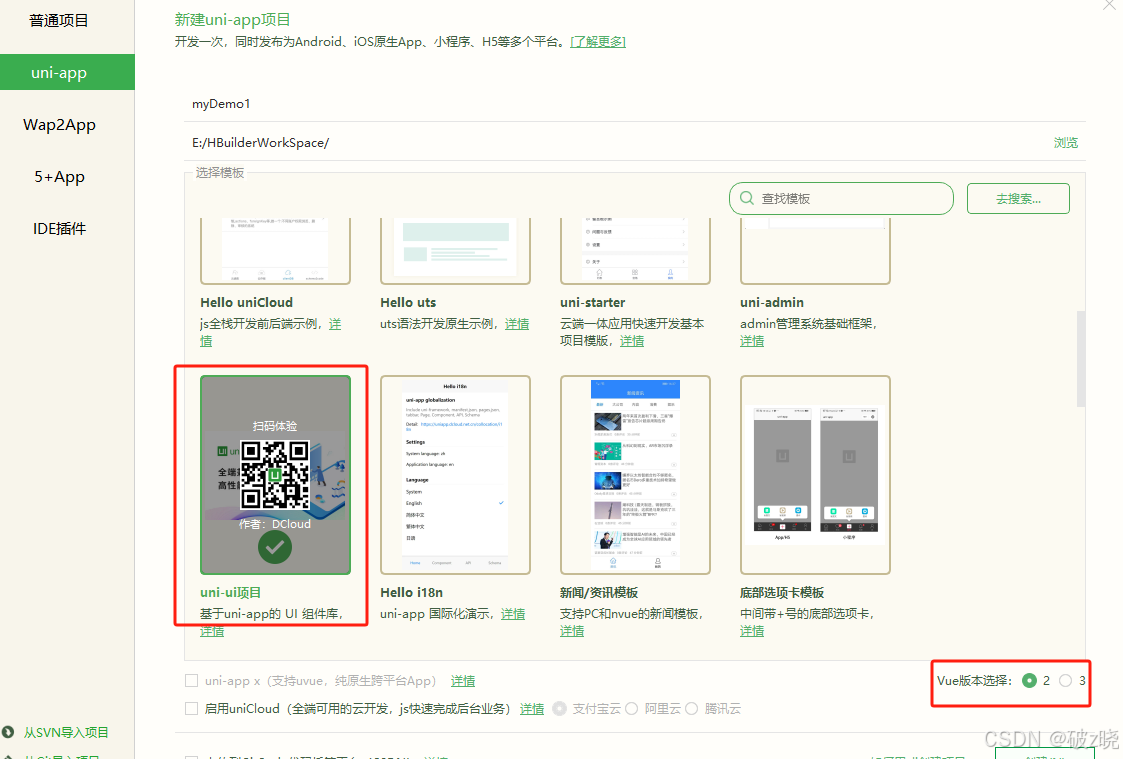Select Vue version 3 radio button
Image resolution: width=1123 pixels, height=759 pixels.
point(1066,680)
